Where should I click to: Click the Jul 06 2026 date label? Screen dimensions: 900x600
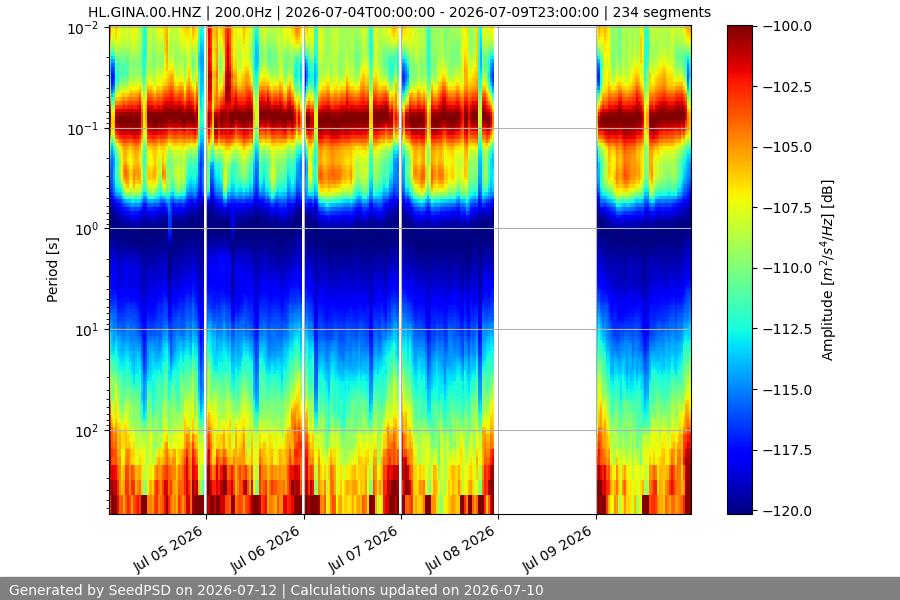265,549
